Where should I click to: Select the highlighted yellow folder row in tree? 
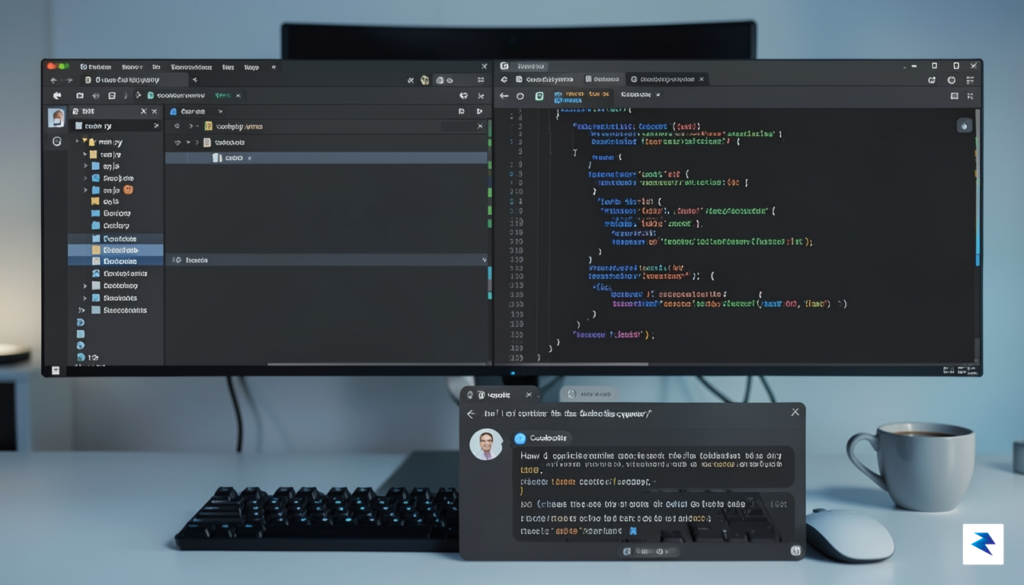(x=116, y=250)
